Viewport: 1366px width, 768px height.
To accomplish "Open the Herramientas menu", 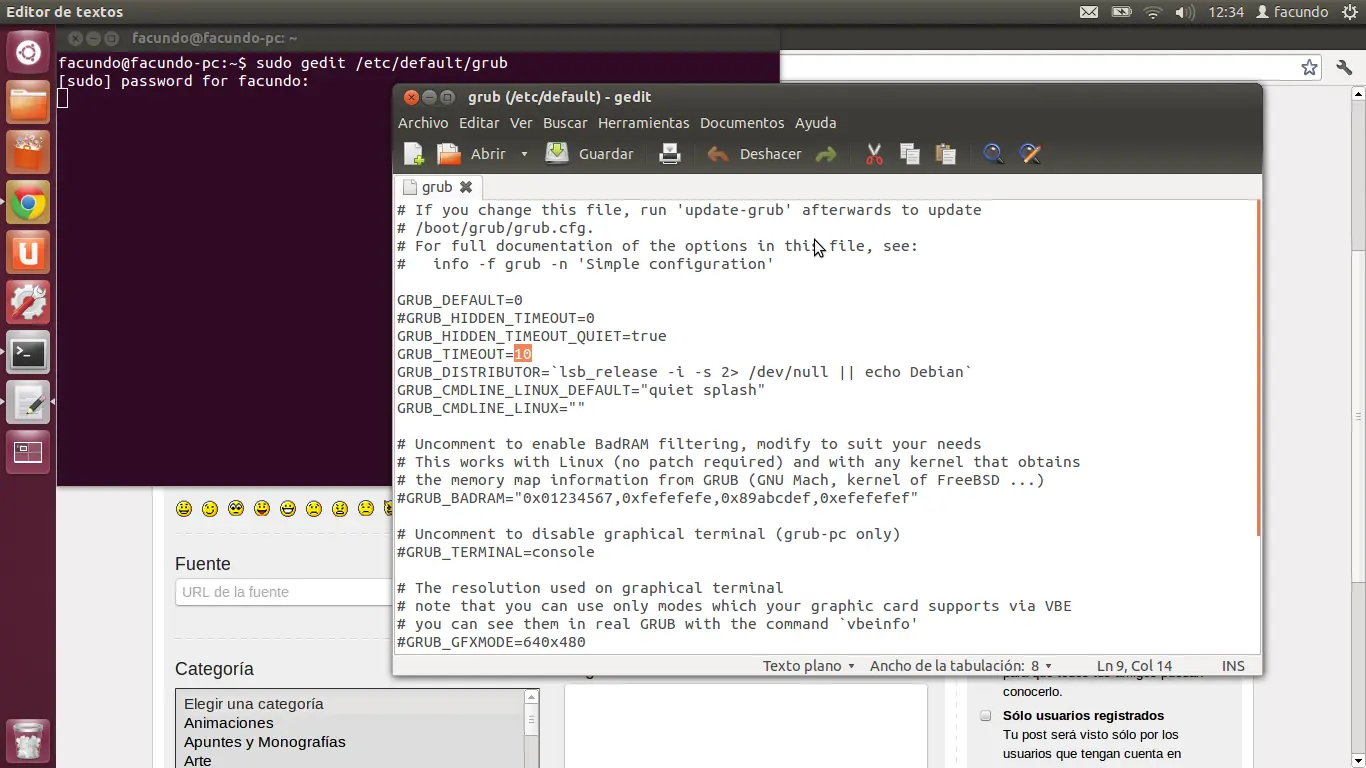I will coord(643,123).
